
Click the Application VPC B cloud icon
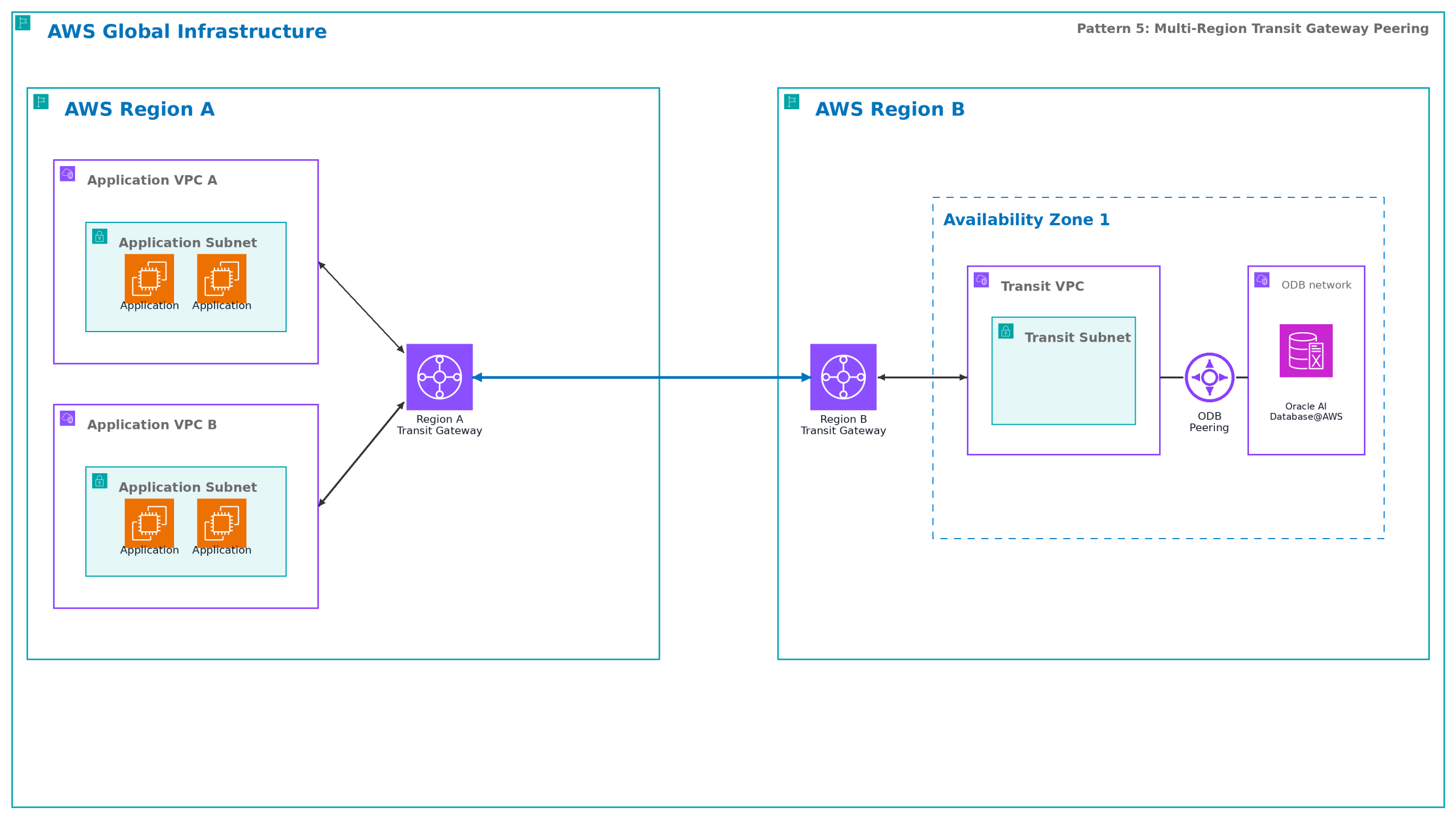point(68,418)
